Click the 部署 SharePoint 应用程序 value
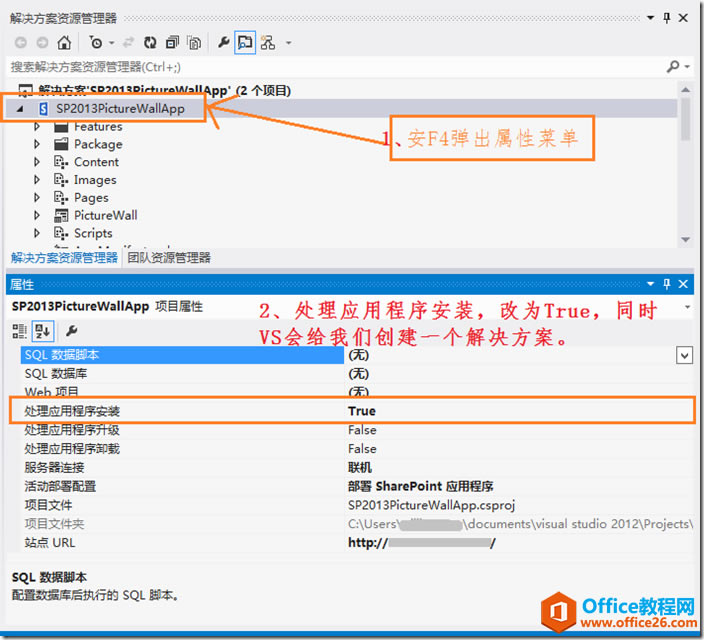Viewport: 704px width, 640px height. pyautogui.click(x=421, y=486)
